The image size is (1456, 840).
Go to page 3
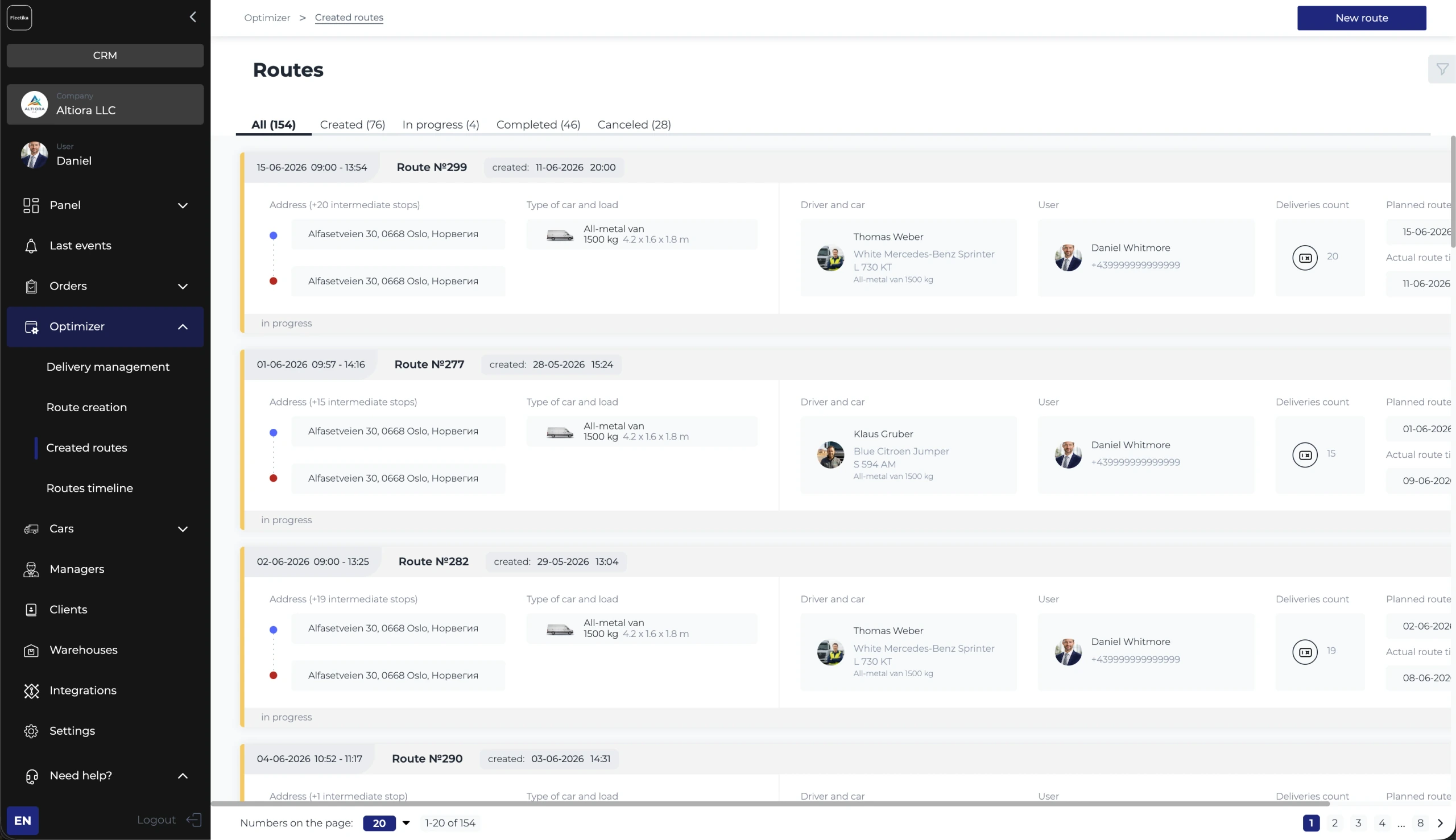click(1358, 824)
